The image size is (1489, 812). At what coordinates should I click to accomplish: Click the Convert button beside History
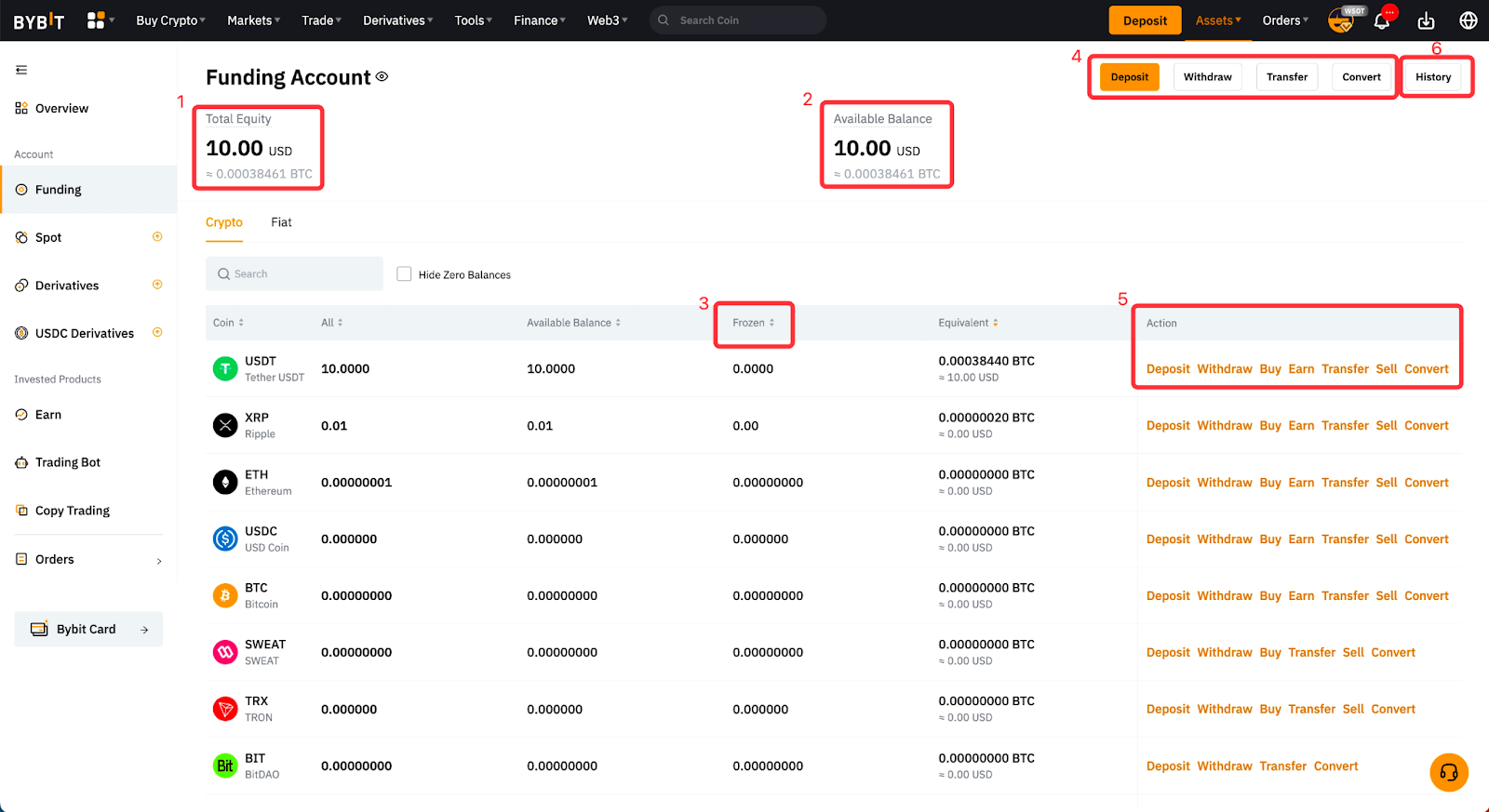(x=1362, y=77)
